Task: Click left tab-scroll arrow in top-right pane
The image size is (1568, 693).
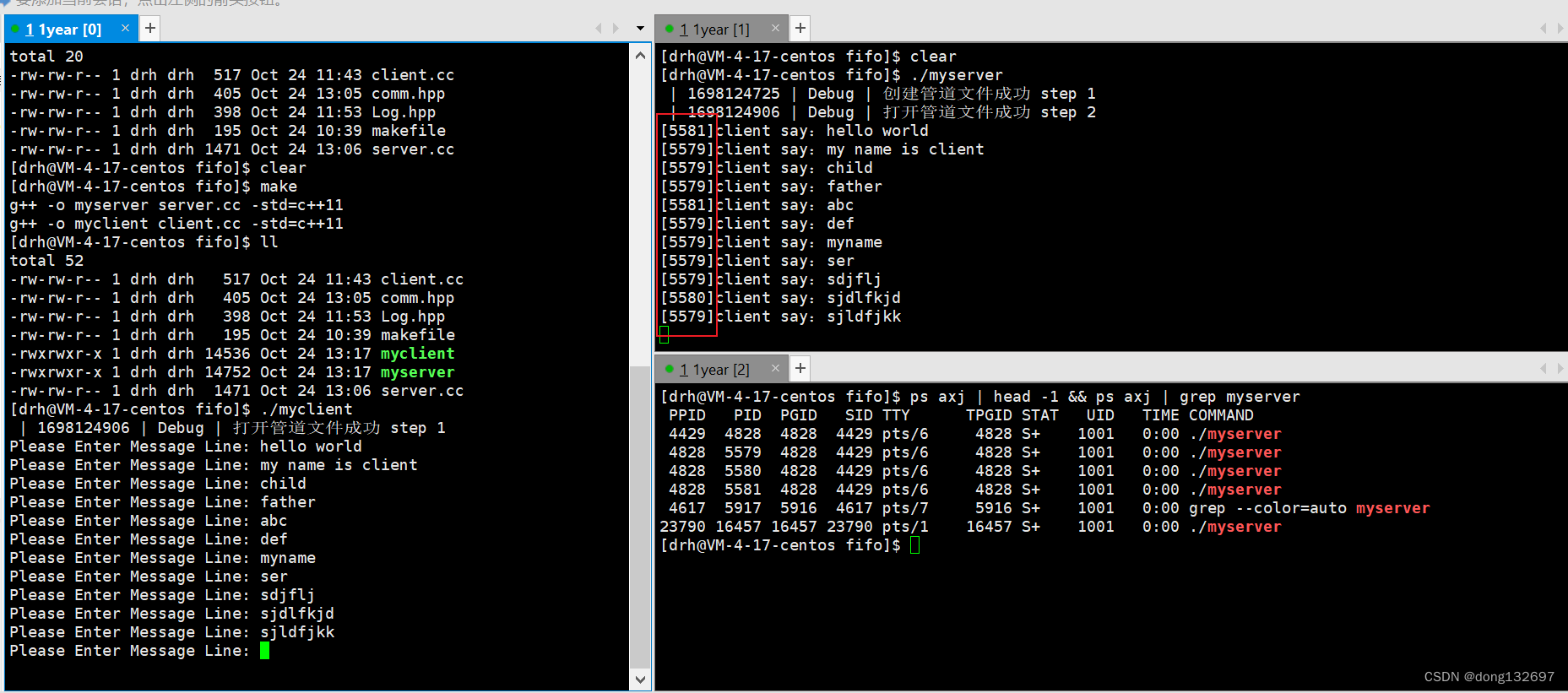Action: pos(1543,28)
